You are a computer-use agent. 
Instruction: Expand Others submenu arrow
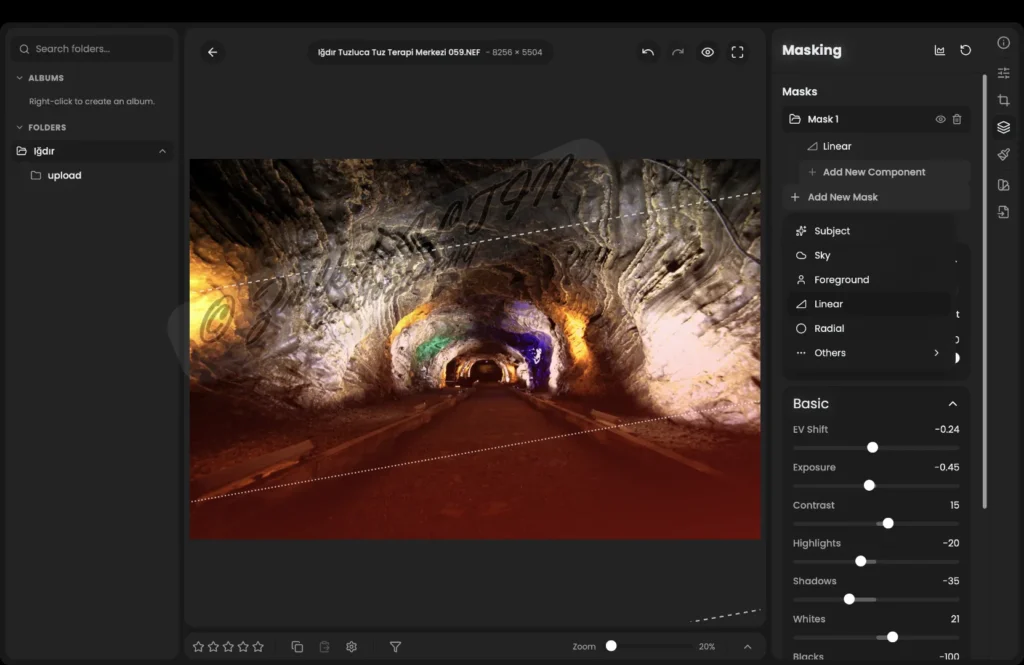coord(936,353)
